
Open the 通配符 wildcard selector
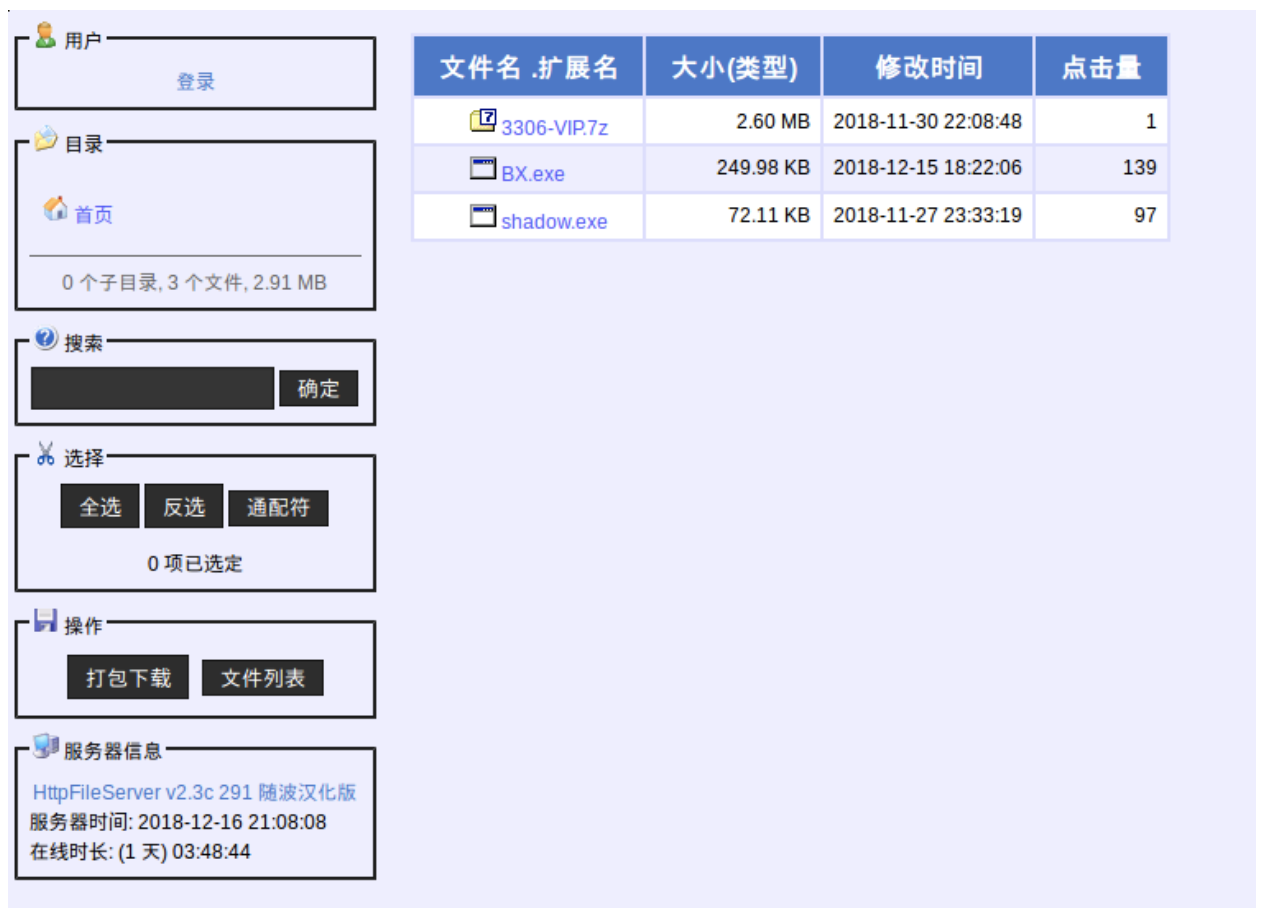click(x=278, y=508)
